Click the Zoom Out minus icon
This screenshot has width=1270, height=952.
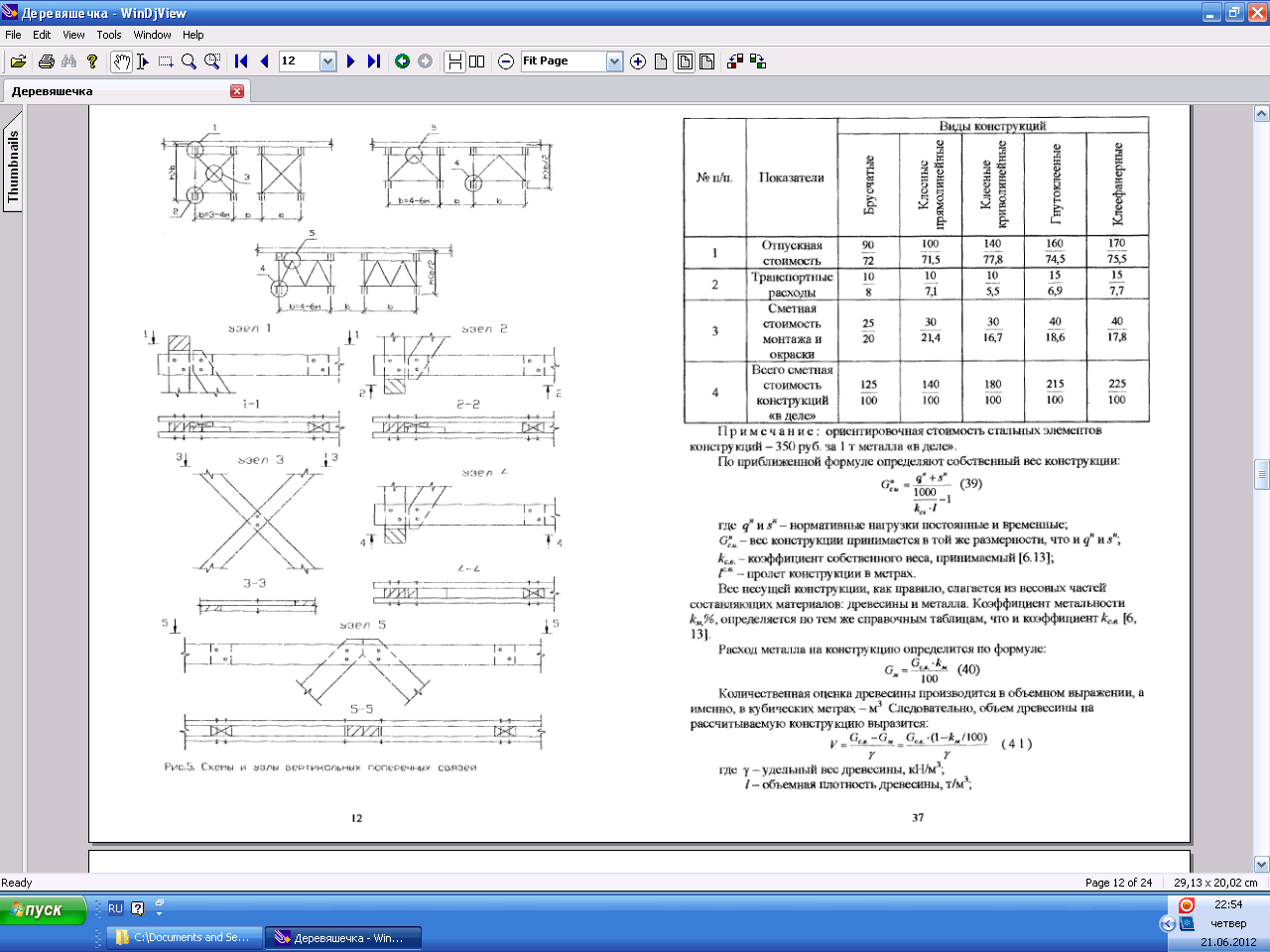[x=506, y=61]
